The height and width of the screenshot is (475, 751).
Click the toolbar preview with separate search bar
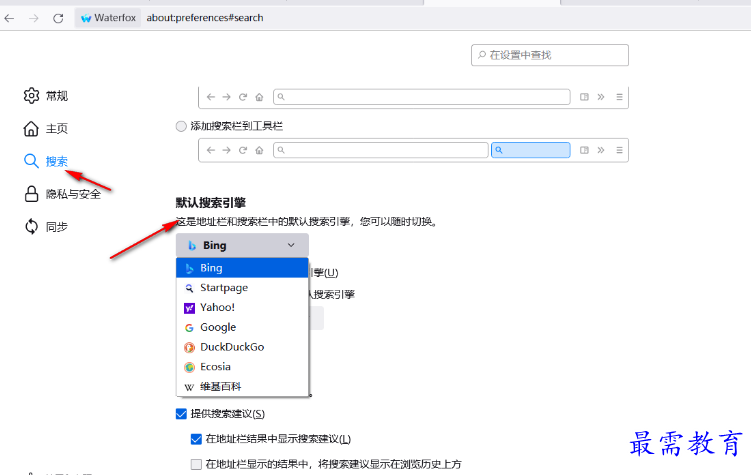click(x=413, y=150)
